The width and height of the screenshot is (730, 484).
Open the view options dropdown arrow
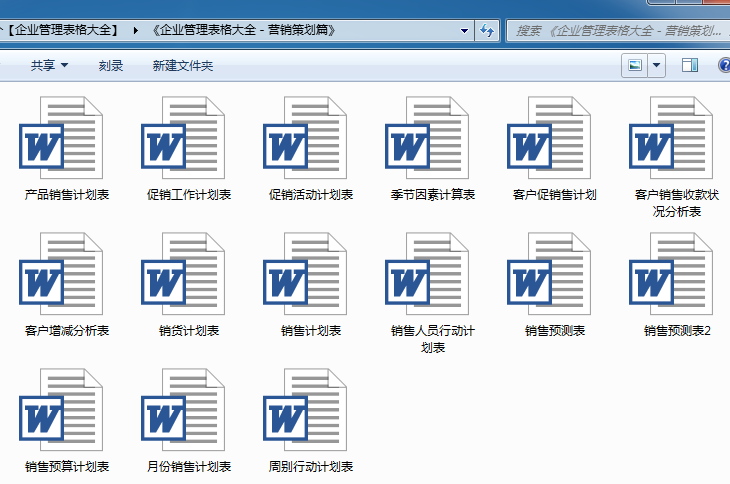(x=656, y=65)
